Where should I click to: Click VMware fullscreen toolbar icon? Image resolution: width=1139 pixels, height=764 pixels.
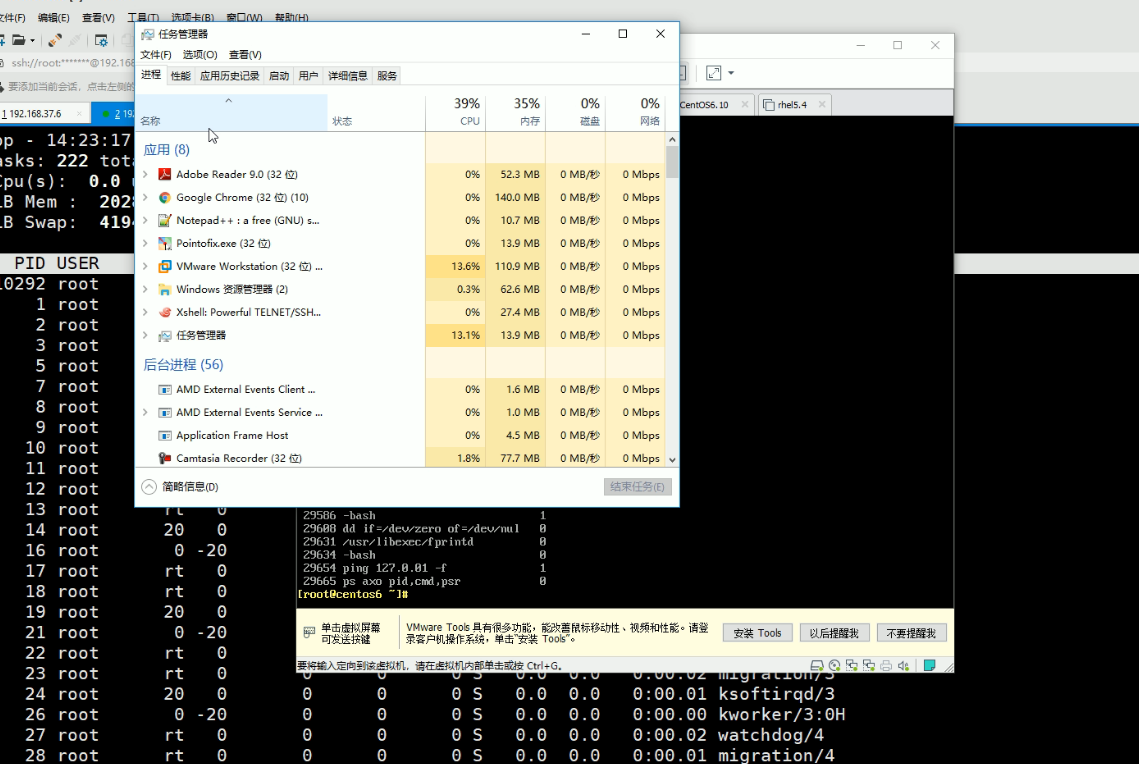click(x=713, y=73)
